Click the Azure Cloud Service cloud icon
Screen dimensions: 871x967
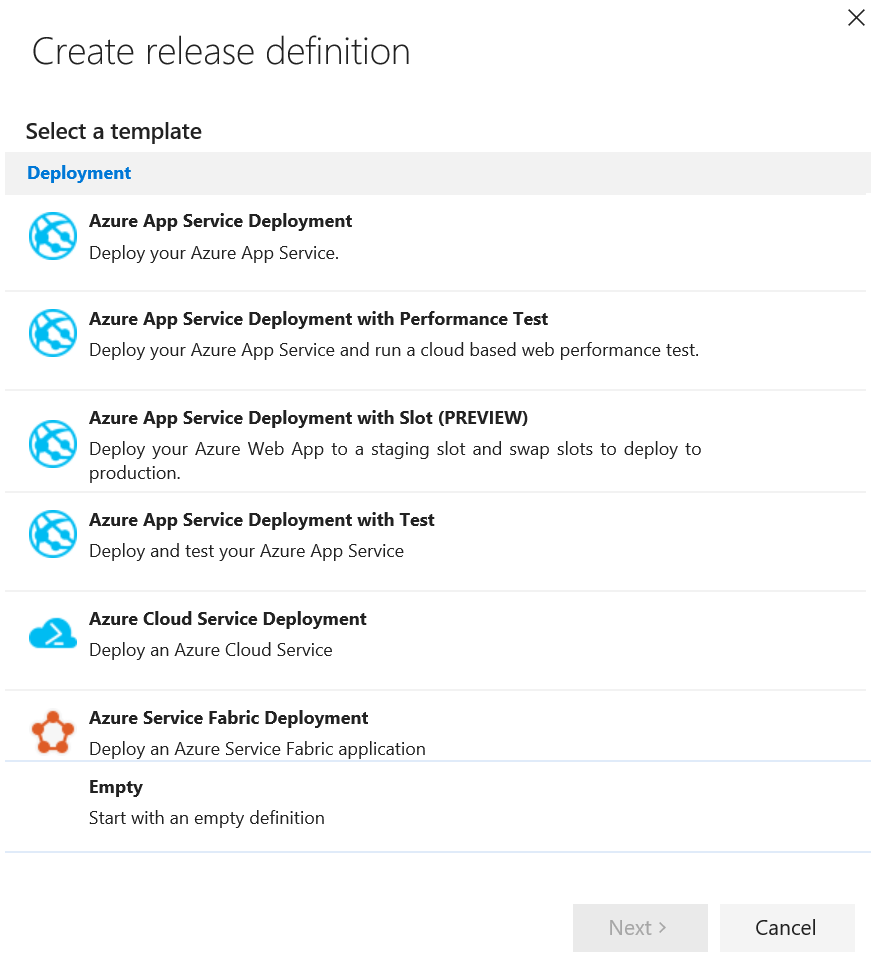coord(53,633)
